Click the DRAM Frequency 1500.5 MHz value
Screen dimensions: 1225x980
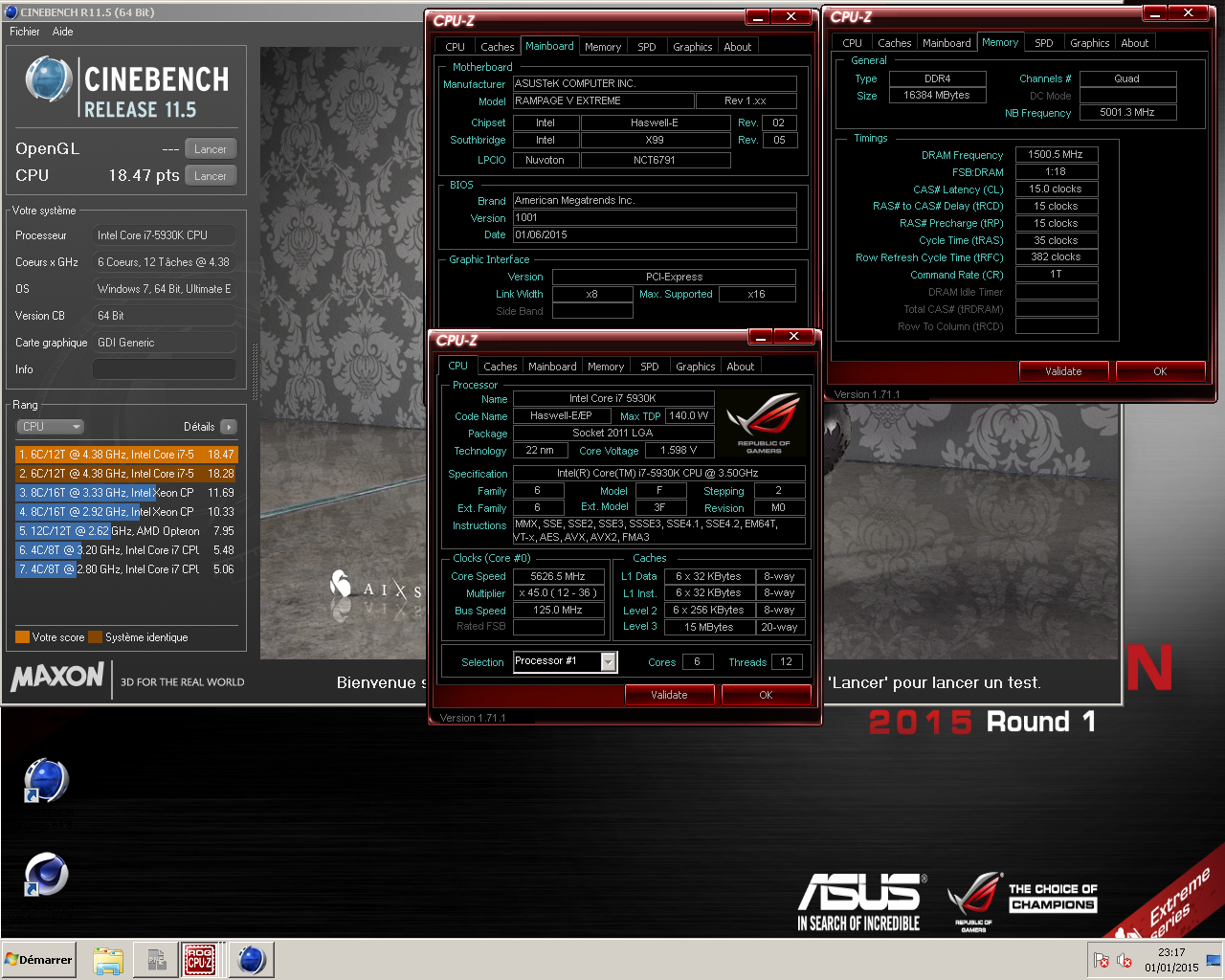pos(1056,154)
